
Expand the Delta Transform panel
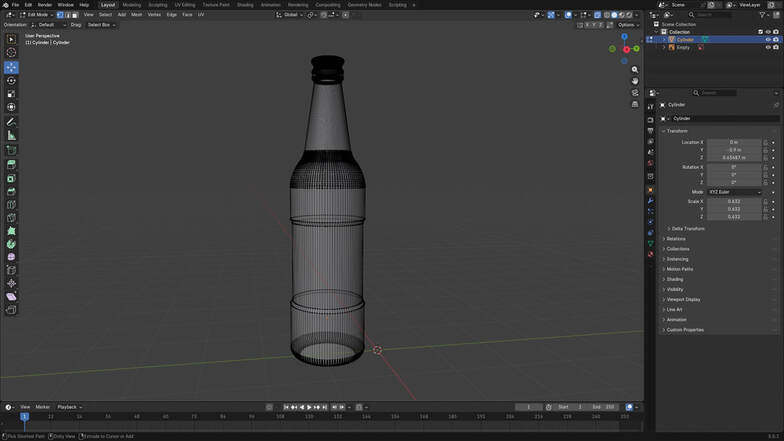688,228
